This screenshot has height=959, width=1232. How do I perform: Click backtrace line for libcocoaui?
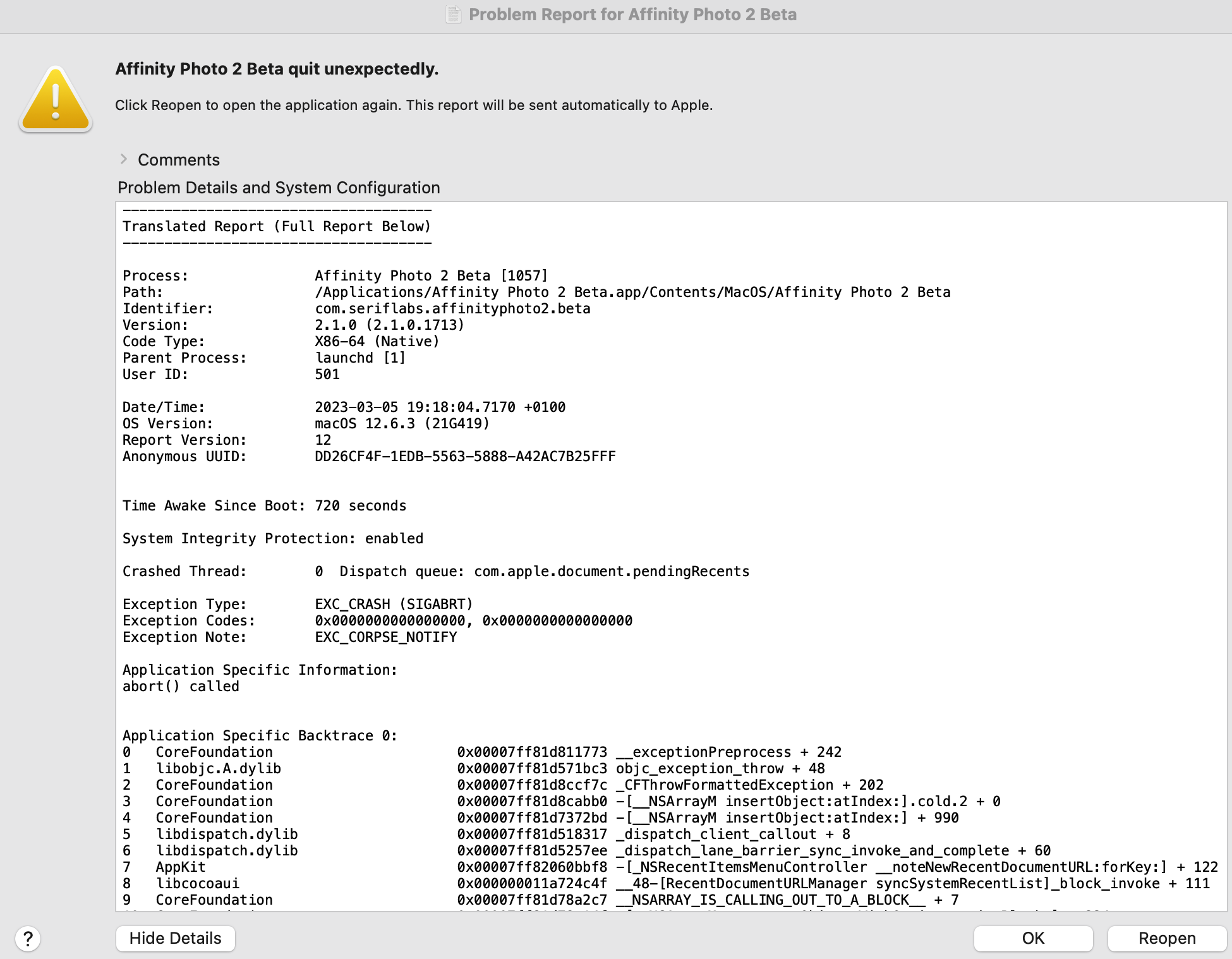(197, 883)
